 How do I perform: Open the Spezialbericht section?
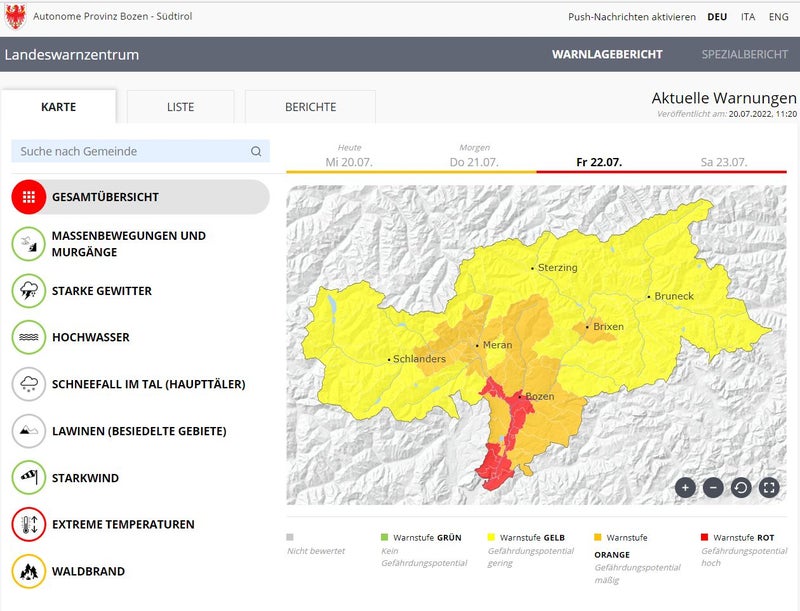pos(744,55)
